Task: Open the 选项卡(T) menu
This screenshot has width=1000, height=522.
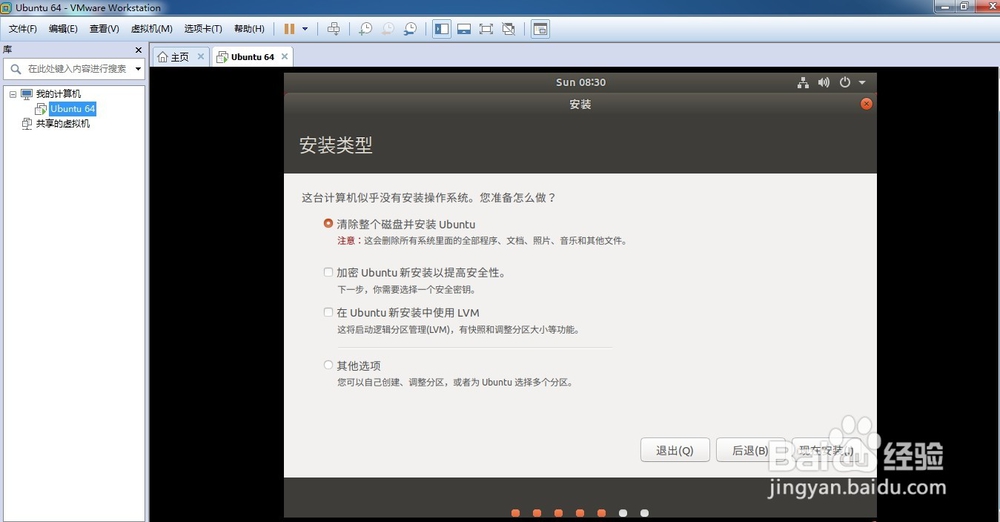Action: click(203, 29)
